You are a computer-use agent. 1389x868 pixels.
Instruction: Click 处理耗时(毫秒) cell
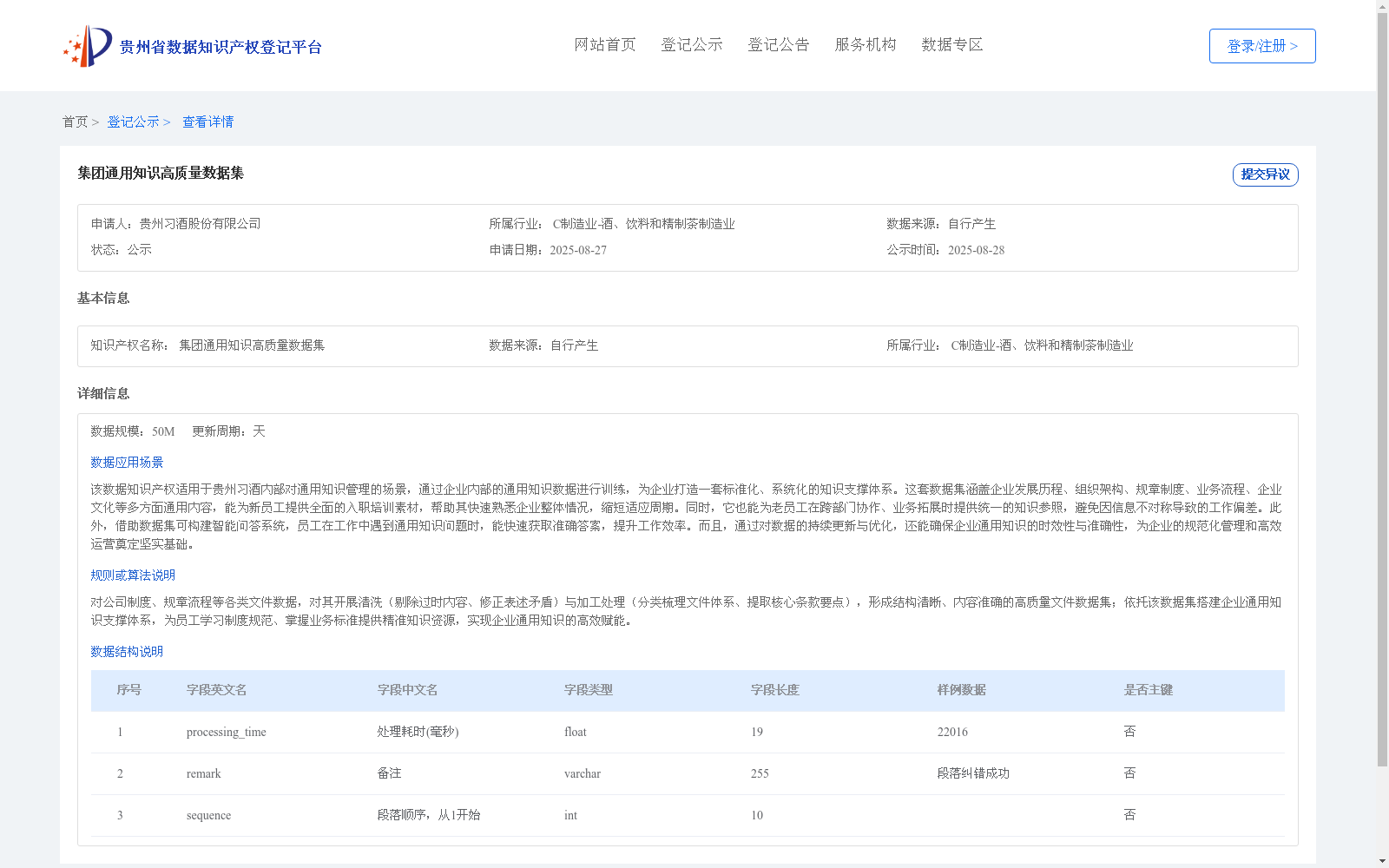[x=418, y=732]
